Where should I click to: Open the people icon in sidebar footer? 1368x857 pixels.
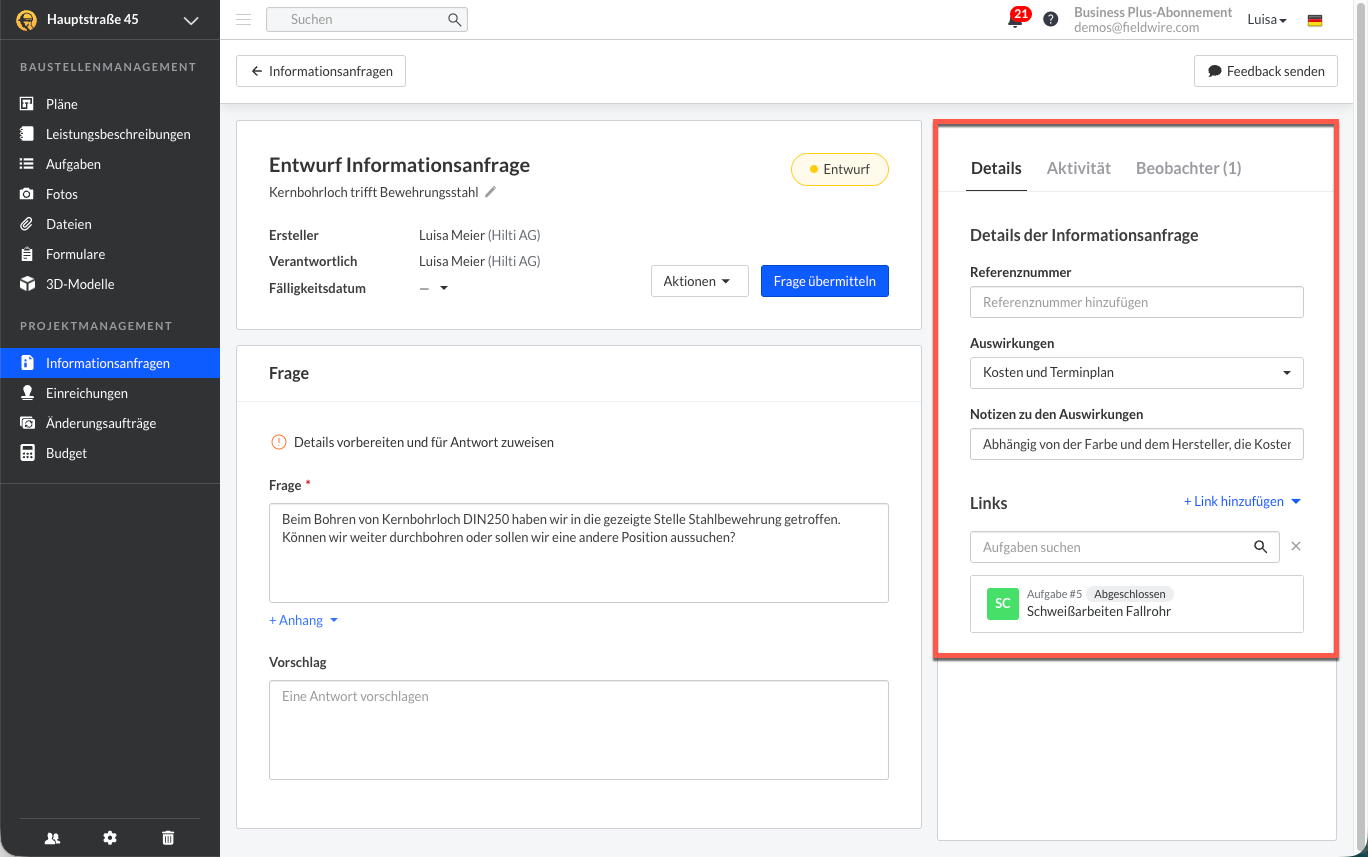click(52, 838)
